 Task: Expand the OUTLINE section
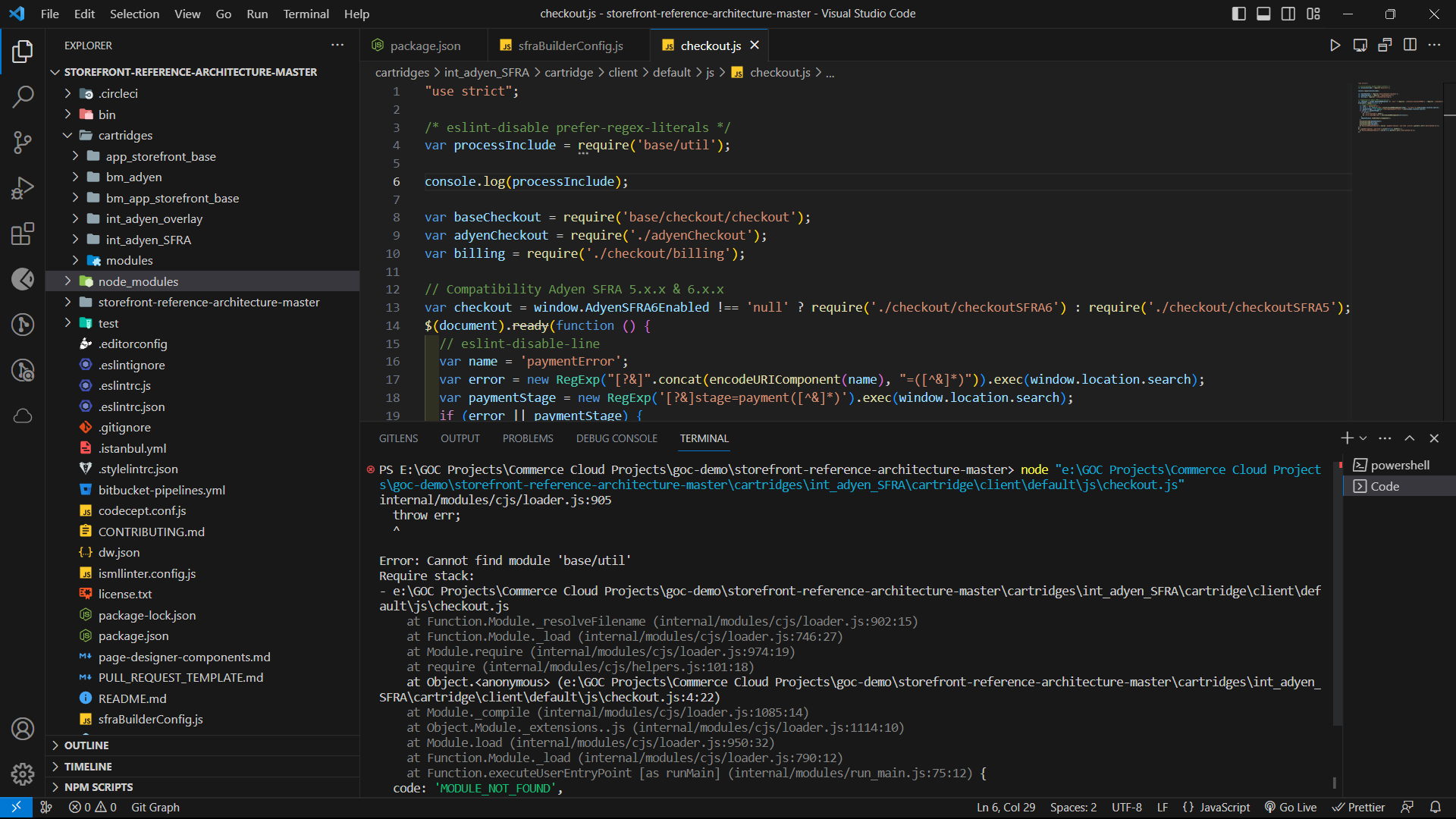click(87, 745)
